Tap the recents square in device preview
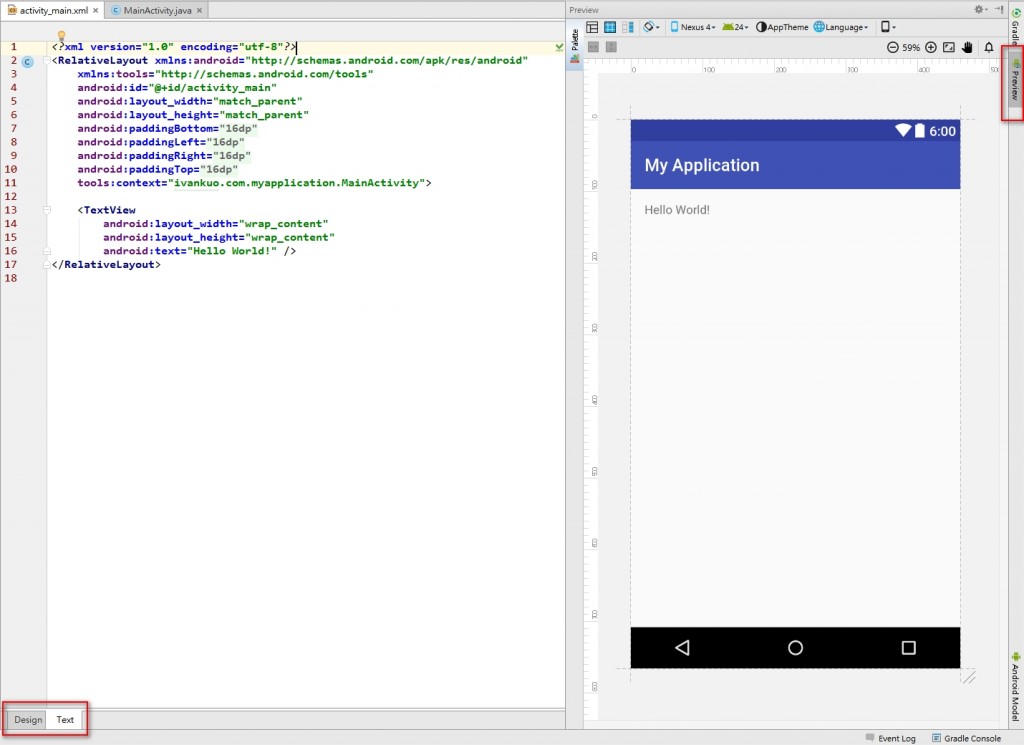 908,648
